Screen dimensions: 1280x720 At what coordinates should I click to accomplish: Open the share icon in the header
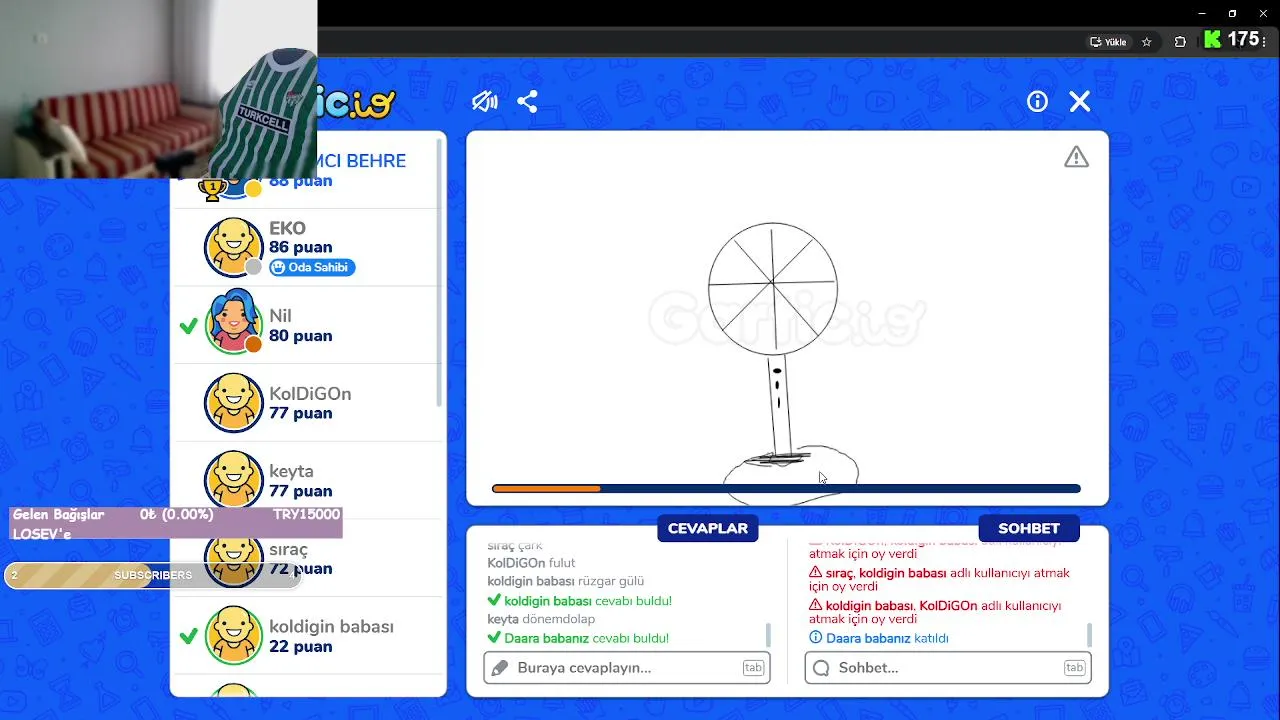528,101
